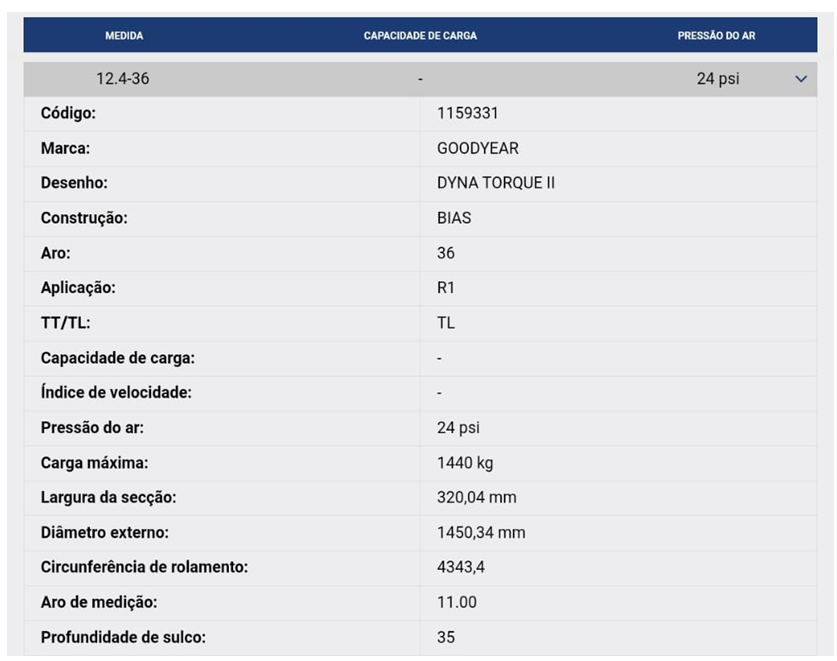Image resolution: width=837 pixels, height=661 pixels.
Task: Collapse the 12.4-36 row chevron
Action: [801, 79]
